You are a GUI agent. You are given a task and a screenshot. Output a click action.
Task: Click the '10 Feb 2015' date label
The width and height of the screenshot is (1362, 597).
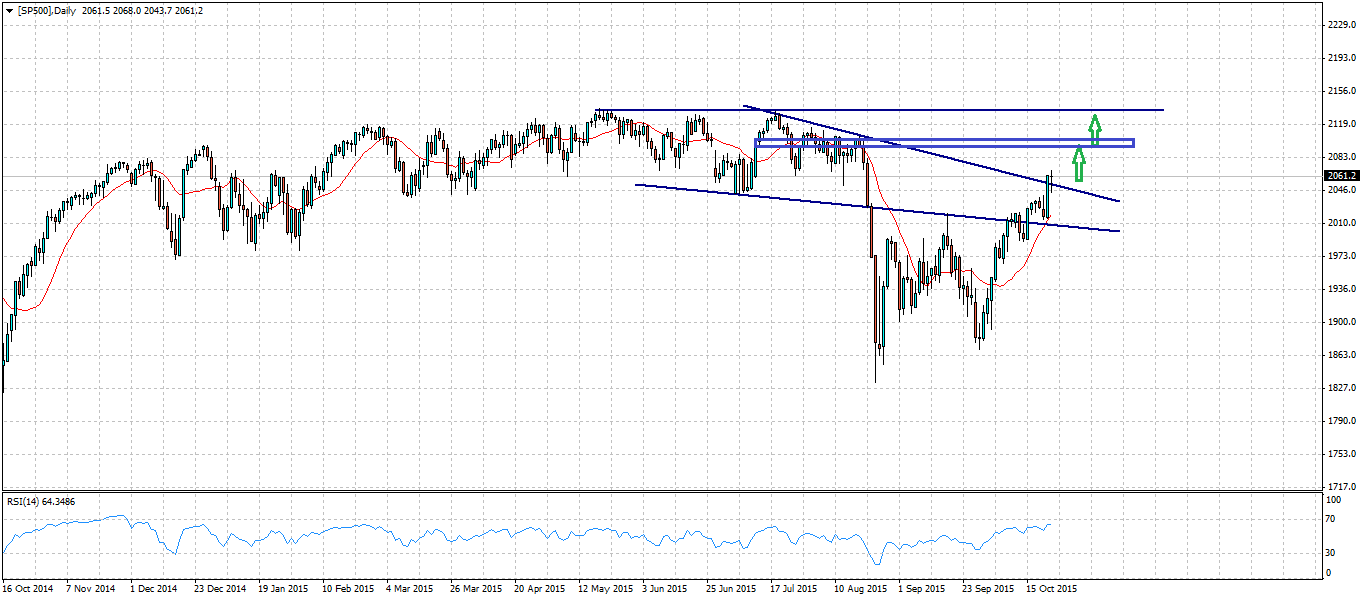pyautogui.click(x=346, y=588)
